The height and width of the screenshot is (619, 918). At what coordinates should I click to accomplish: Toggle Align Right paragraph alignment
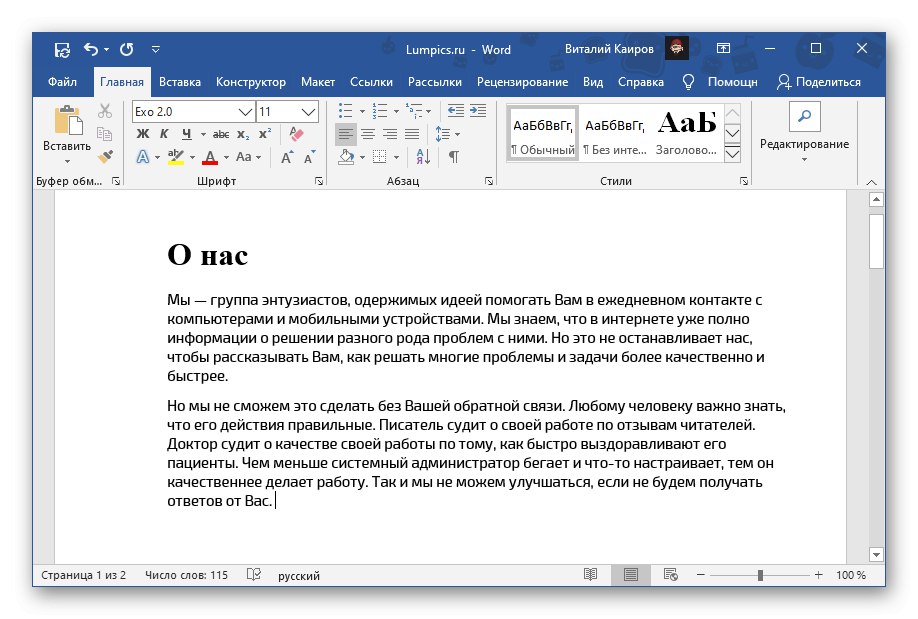point(390,134)
